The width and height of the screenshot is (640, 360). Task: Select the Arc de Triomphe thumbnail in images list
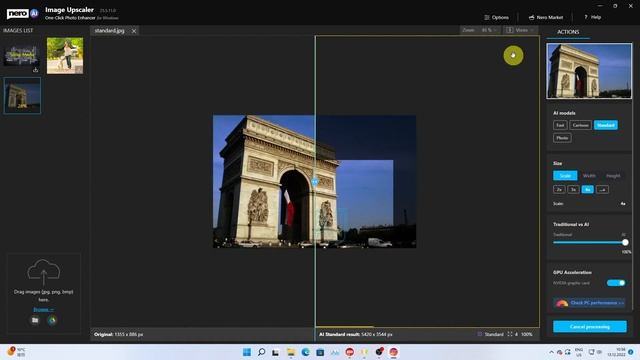[22, 96]
